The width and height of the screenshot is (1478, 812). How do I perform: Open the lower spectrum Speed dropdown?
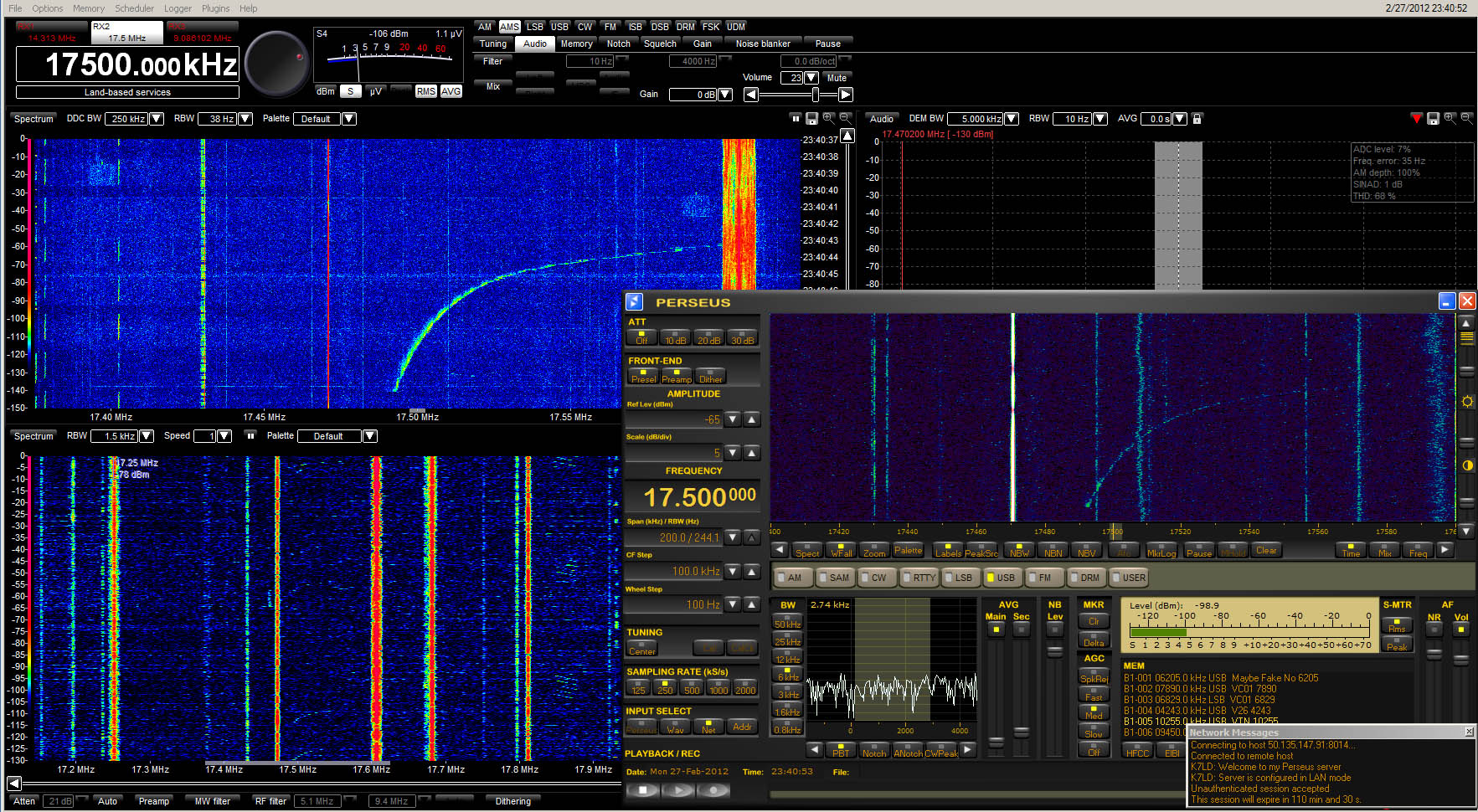point(224,436)
